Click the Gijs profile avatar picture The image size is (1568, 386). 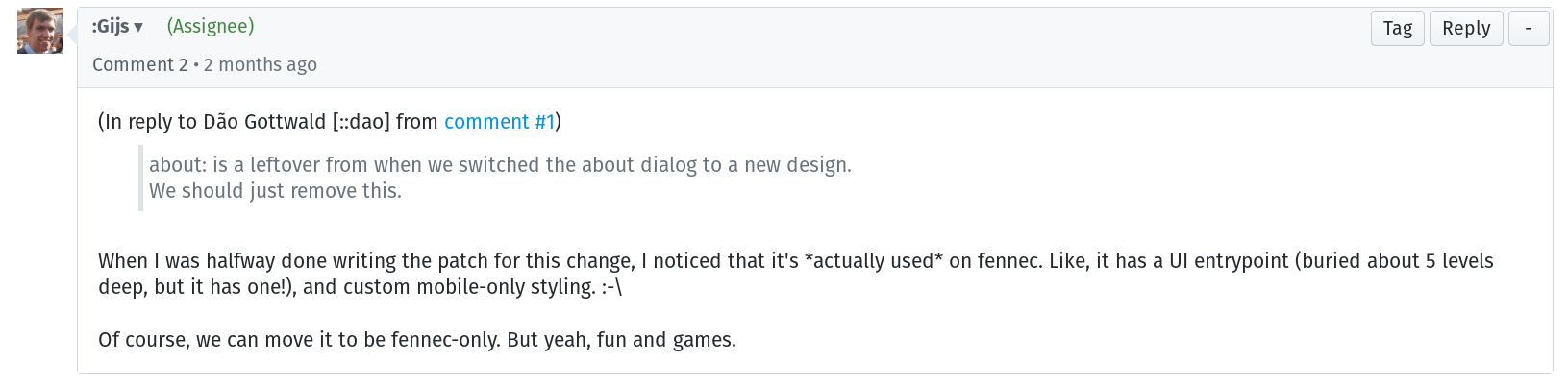click(40, 31)
